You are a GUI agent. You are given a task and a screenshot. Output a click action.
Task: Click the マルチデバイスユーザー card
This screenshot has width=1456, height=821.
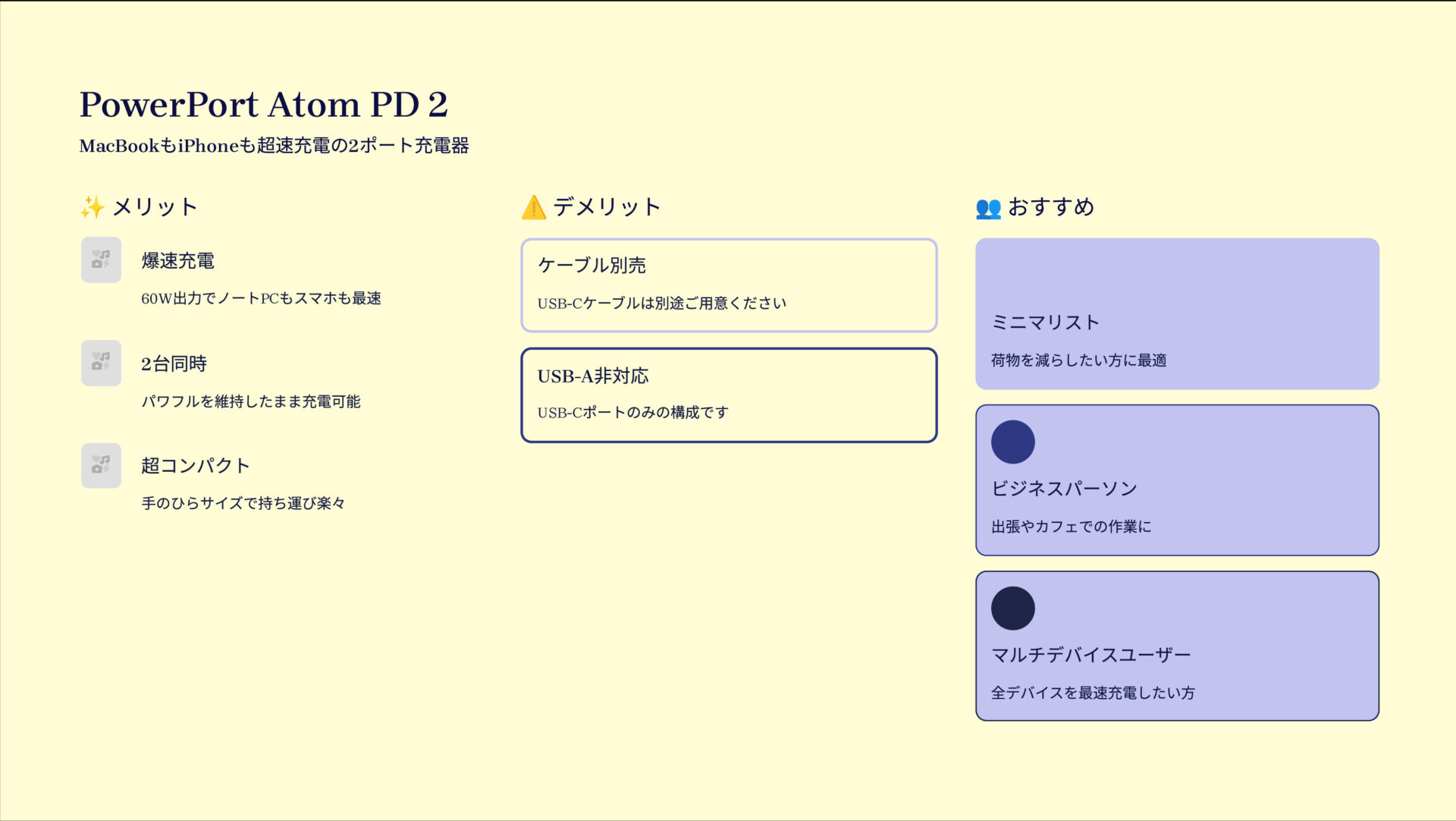click(x=1176, y=644)
